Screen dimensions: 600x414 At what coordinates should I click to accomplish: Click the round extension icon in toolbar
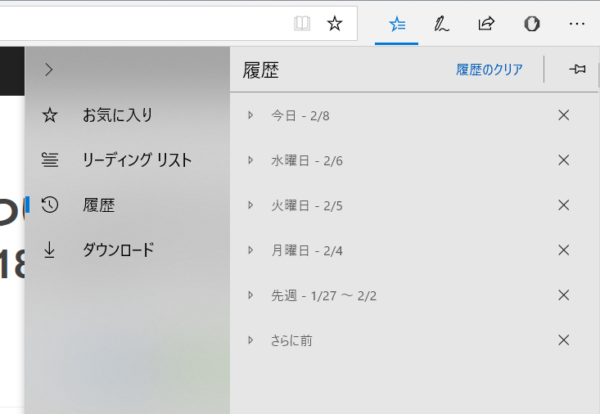532,24
